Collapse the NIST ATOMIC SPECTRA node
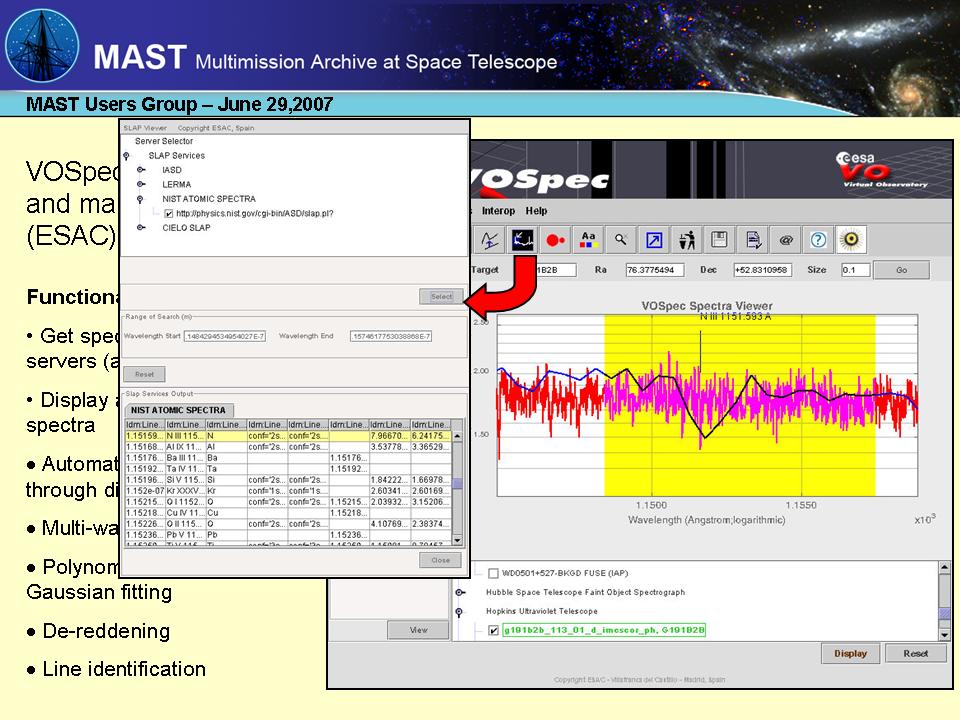Viewport: 960px width, 720px height. click(140, 199)
